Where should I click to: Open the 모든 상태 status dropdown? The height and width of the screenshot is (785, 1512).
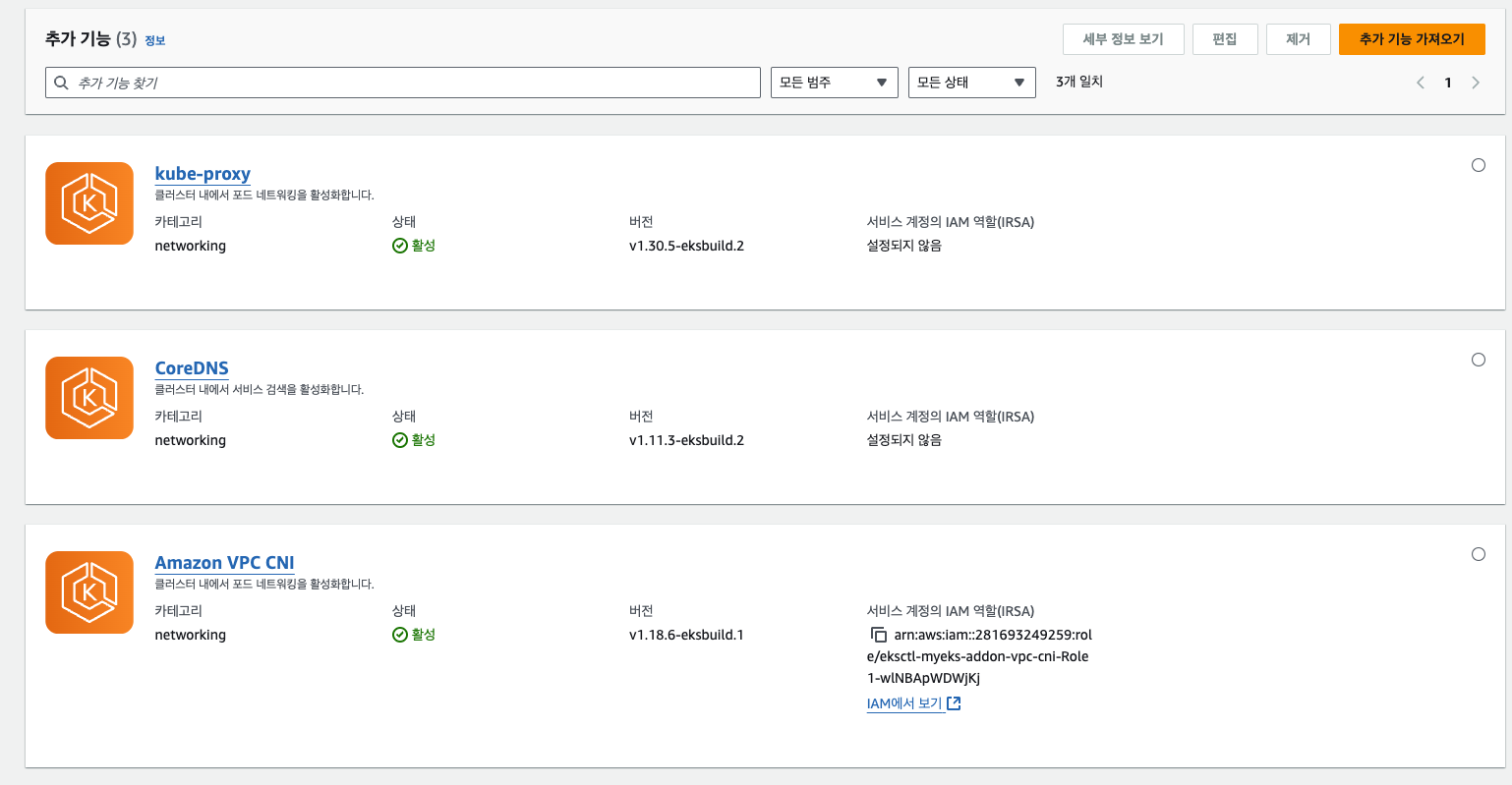972,83
